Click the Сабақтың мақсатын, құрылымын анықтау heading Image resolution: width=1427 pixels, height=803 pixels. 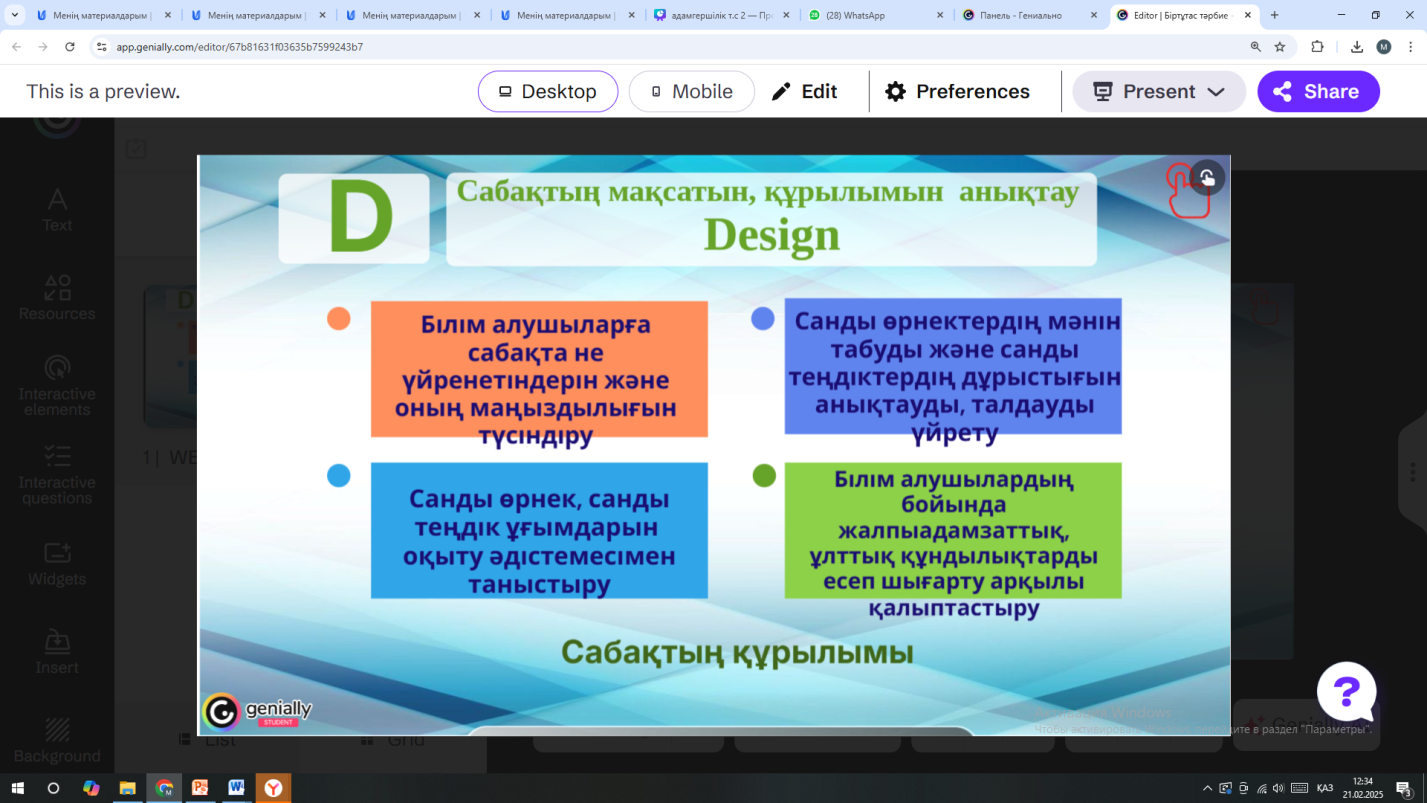pyautogui.click(x=767, y=190)
